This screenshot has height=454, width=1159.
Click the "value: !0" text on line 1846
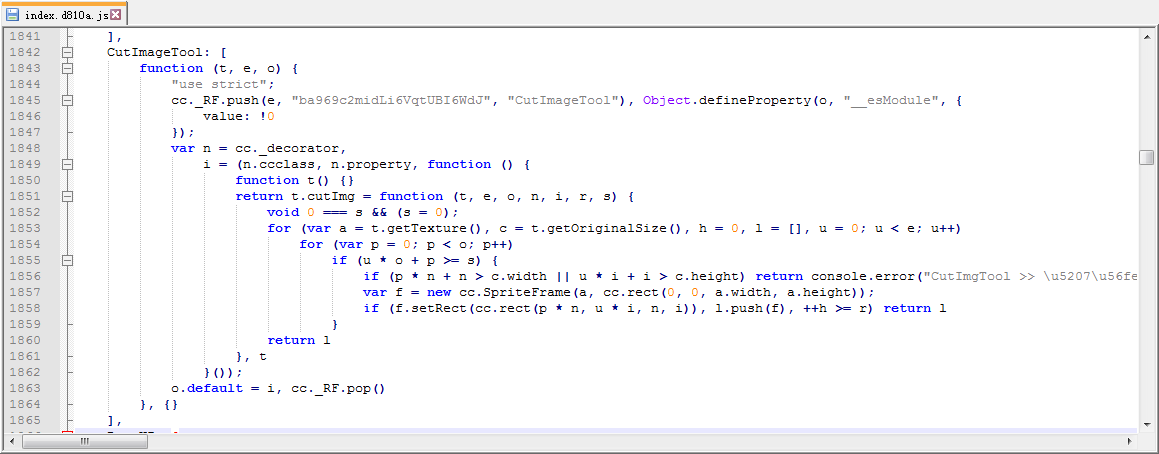pos(239,116)
